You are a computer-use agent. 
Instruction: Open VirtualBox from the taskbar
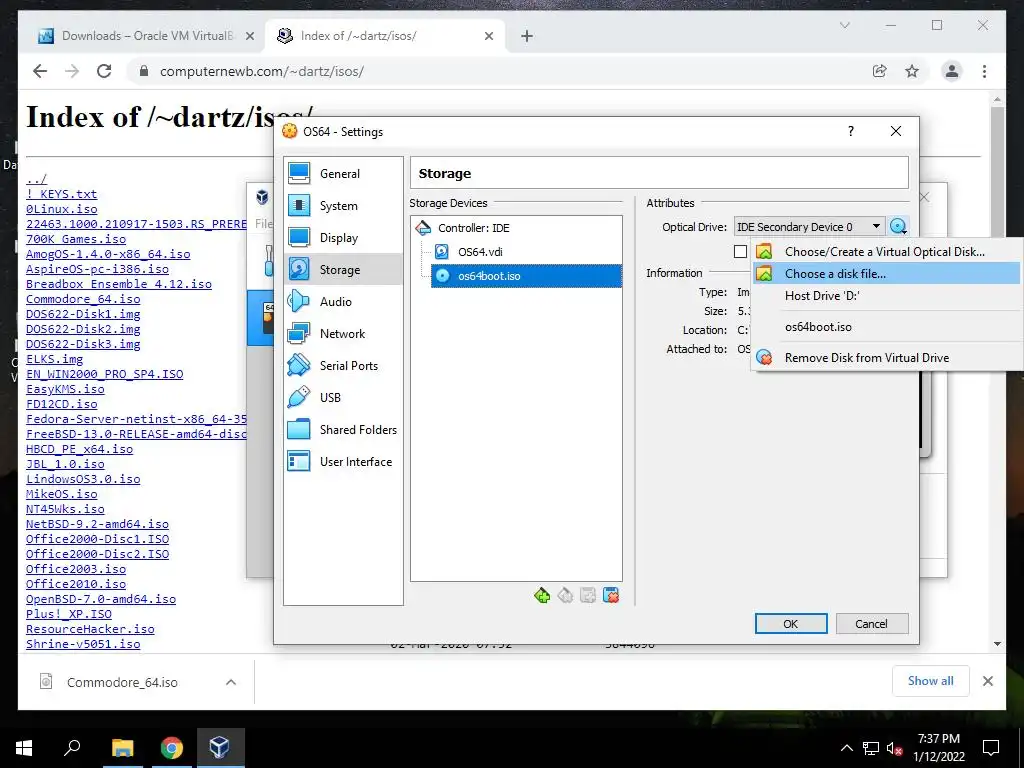[220, 748]
